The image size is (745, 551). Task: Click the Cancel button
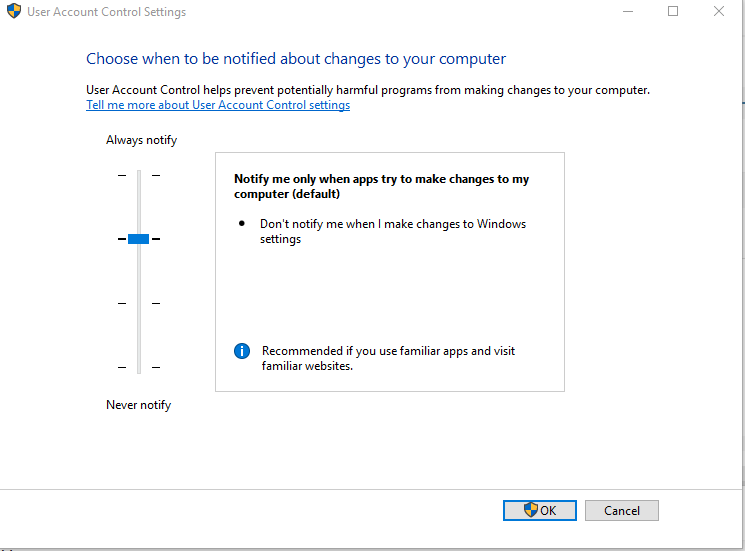[621, 511]
